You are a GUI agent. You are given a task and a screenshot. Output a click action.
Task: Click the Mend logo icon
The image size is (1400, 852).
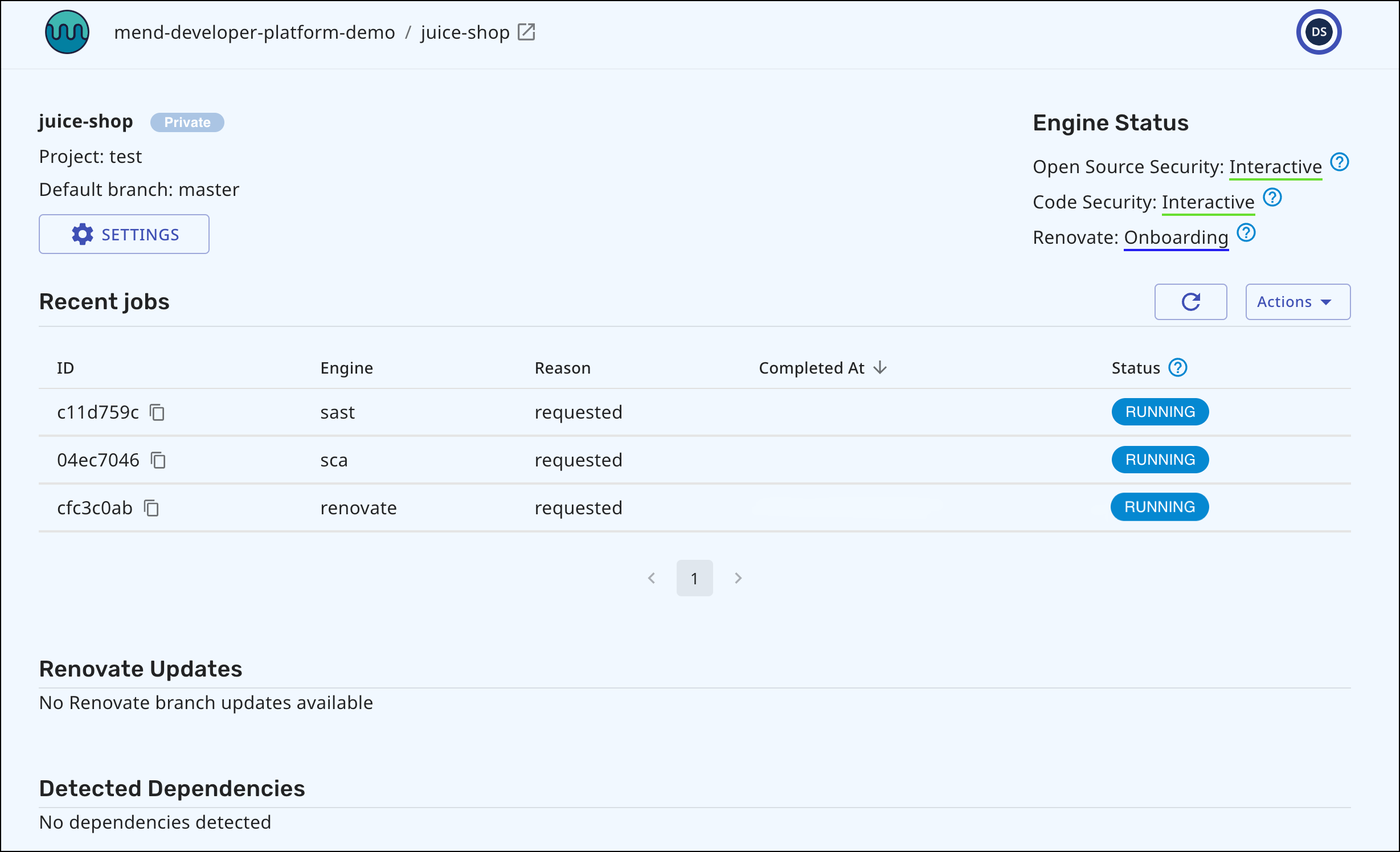67,32
